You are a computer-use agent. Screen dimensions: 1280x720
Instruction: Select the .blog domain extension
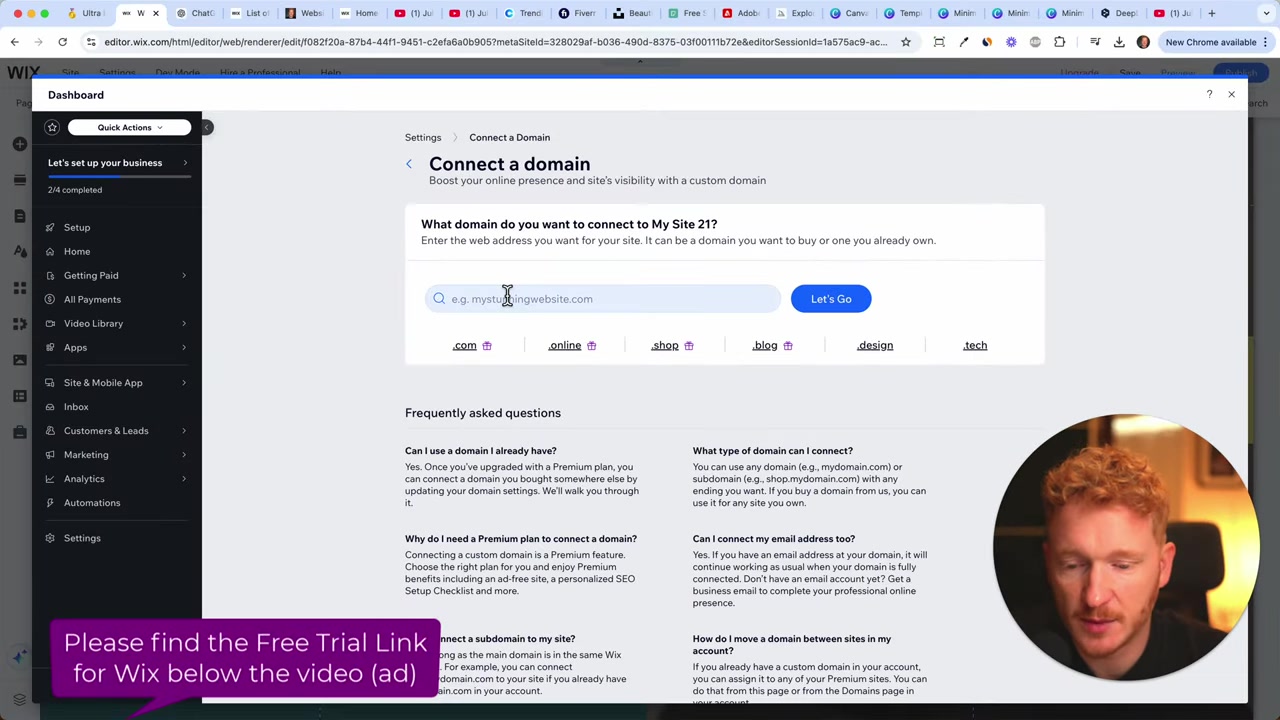point(765,345)
